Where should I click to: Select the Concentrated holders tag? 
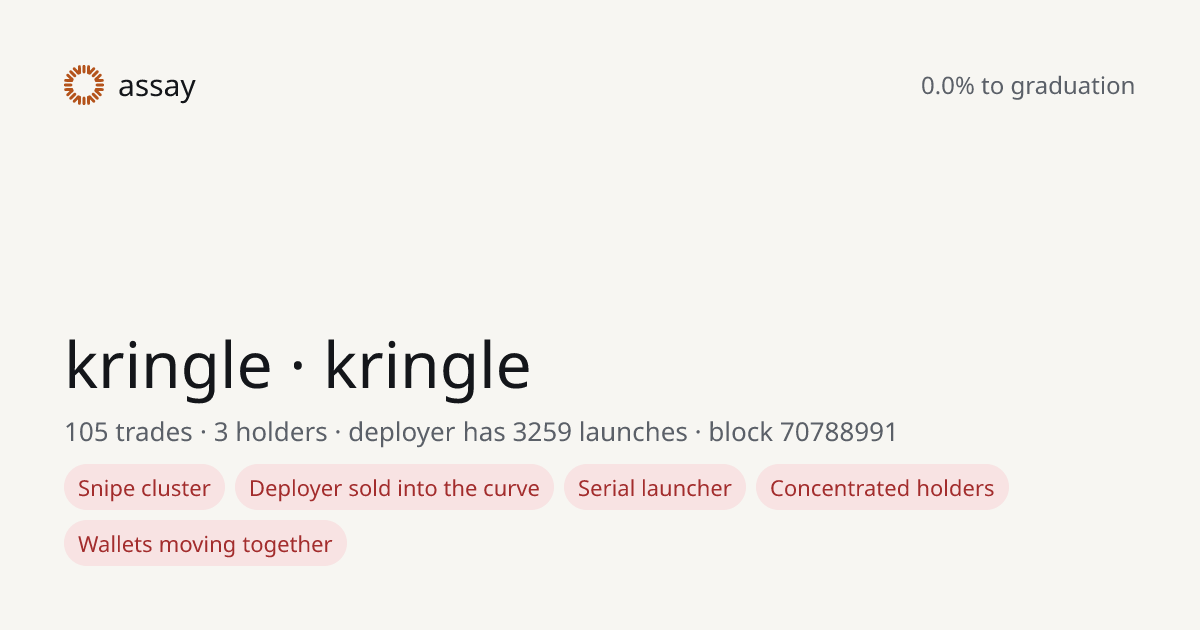(882, 488)
